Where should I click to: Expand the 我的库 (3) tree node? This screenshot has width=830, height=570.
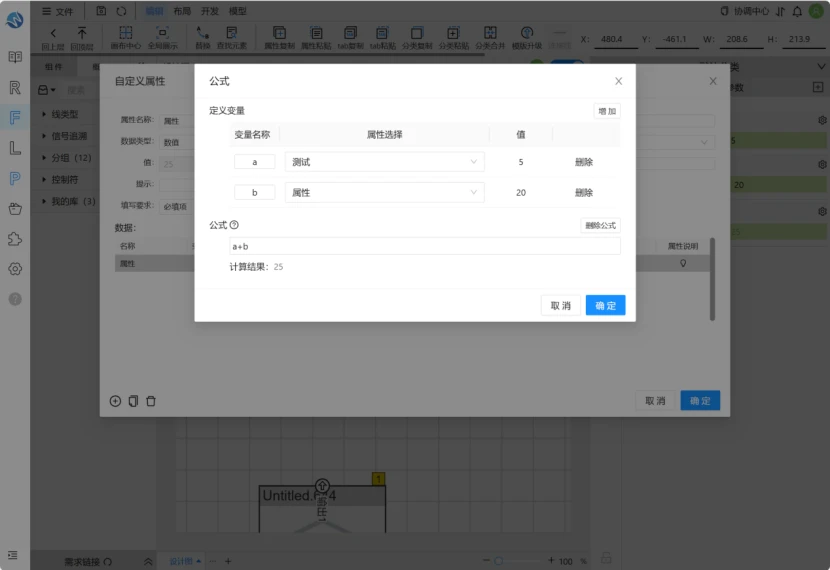click(44, 201)
